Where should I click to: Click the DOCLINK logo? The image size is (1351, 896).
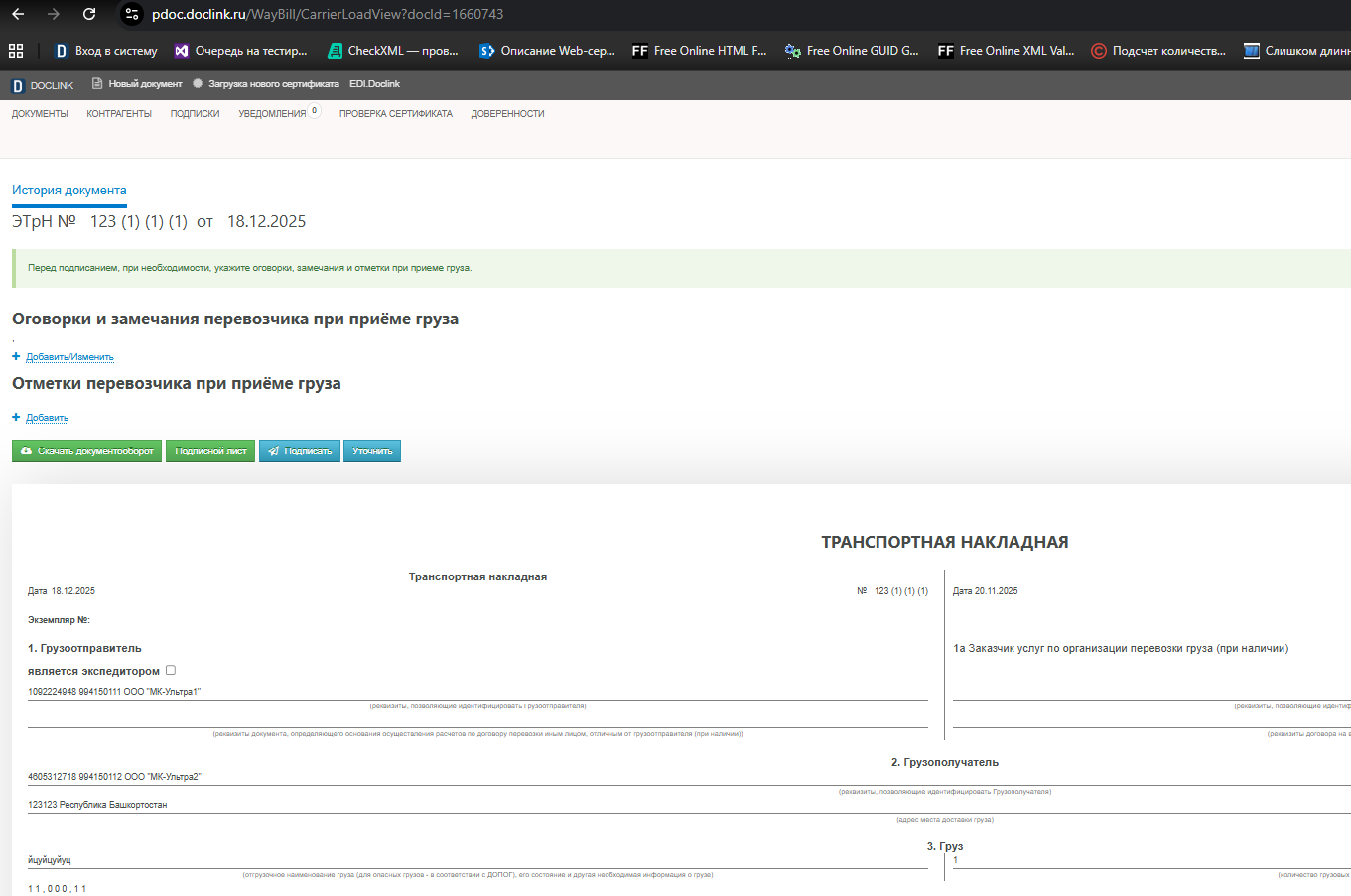point(43,85)
